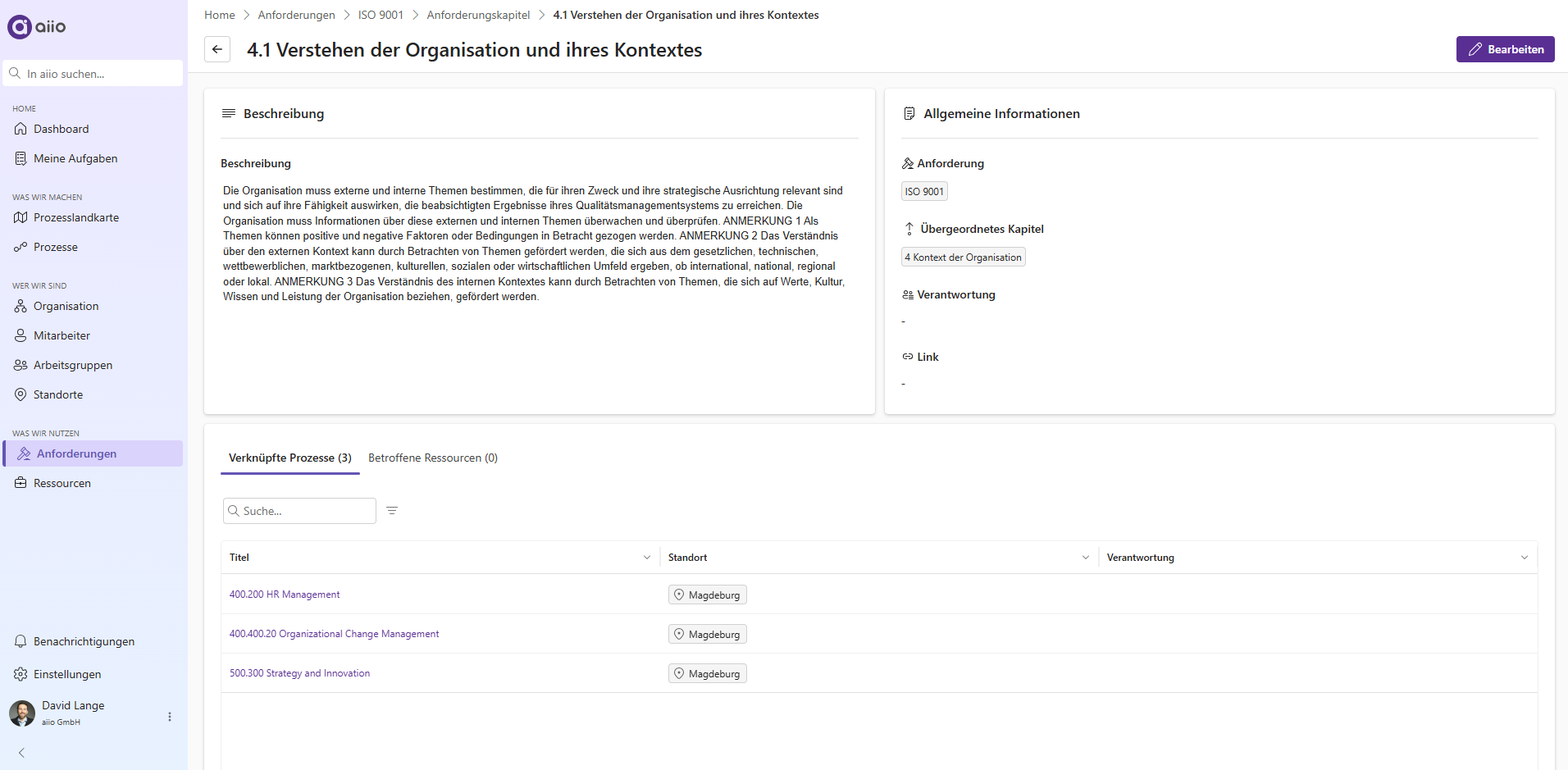The image size is (1568, 770).
Task: Go to Anforderungen in the breadcrumb
Action: click(x=296, y=15)
